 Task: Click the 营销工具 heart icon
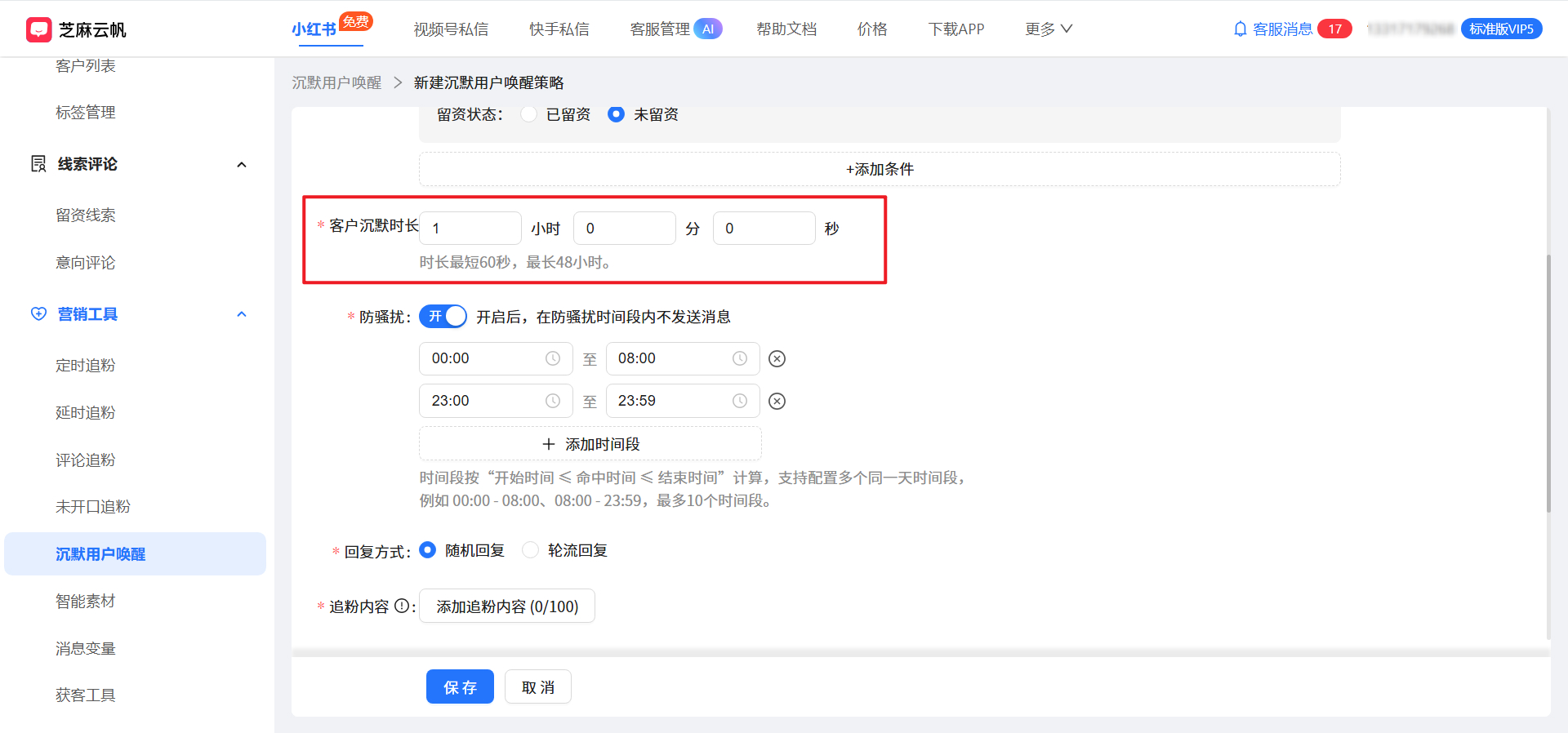(38, 314)
